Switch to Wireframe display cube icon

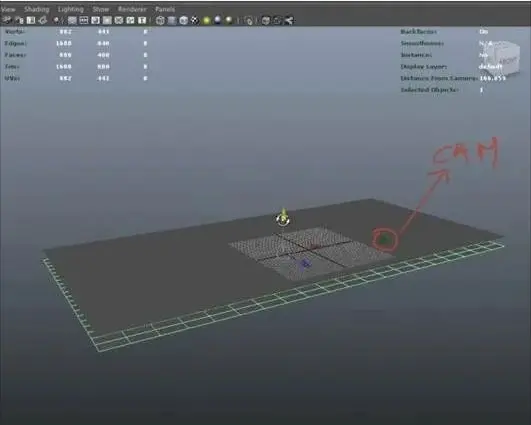coord(160,21)
